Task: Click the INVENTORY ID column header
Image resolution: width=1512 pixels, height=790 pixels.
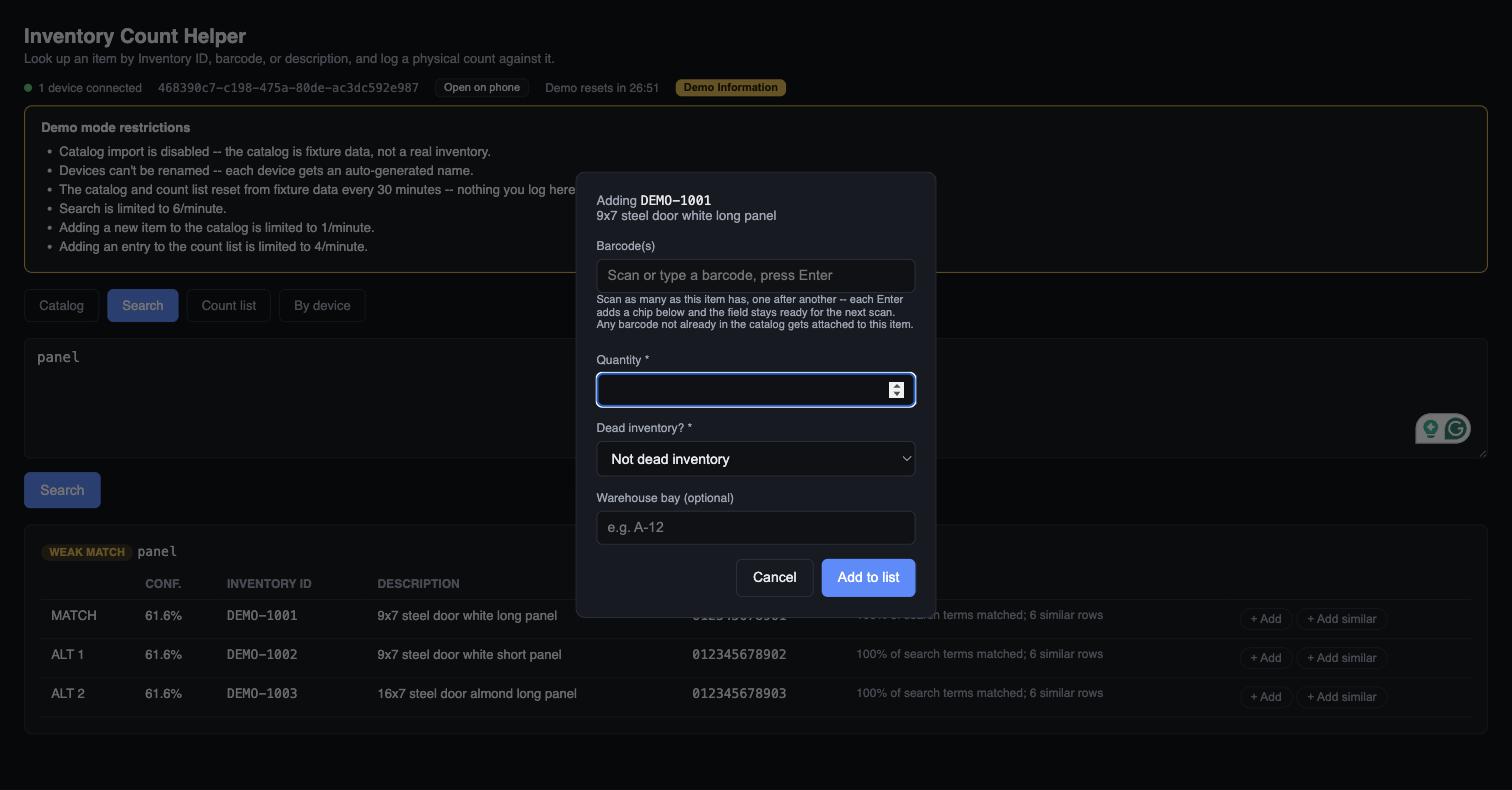Action: tap(269, 584)
